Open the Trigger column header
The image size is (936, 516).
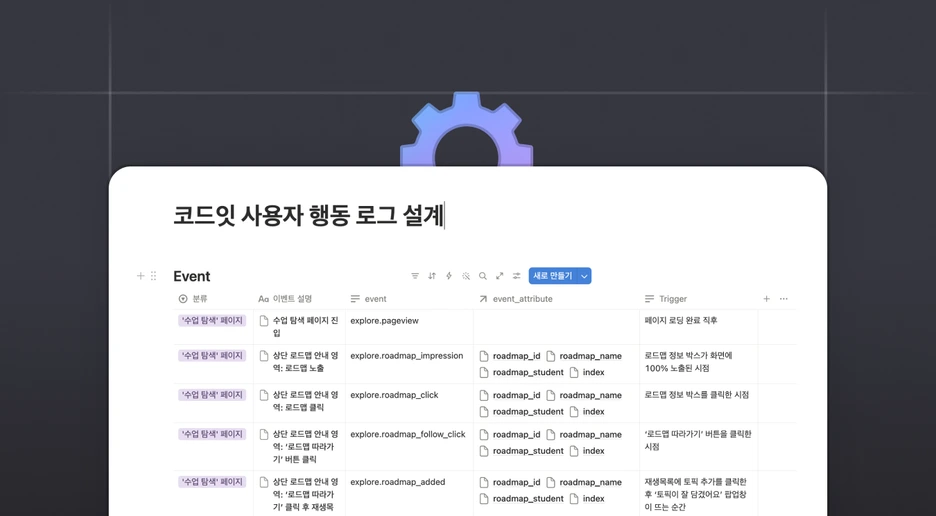(x=666, y=299)
